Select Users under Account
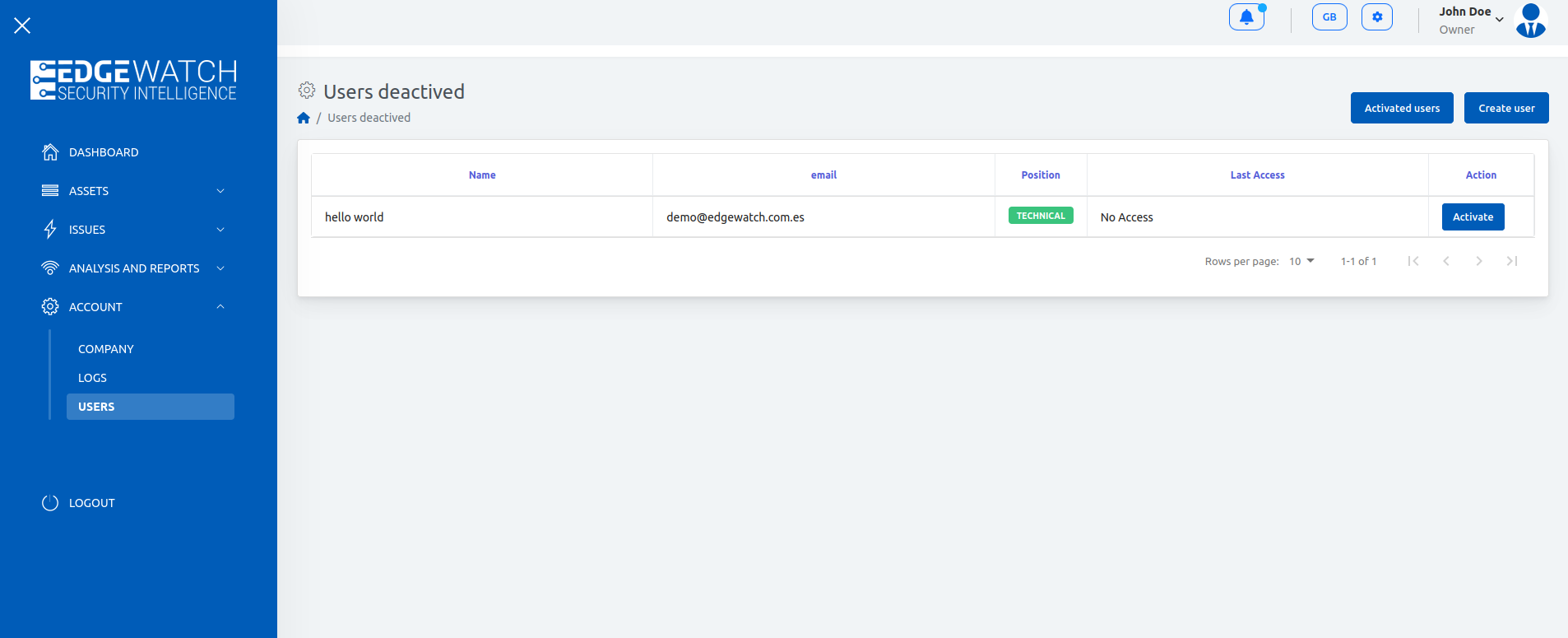Image resolution: width=1568 pixels, height=638 pixels. (x=151, y=407)
